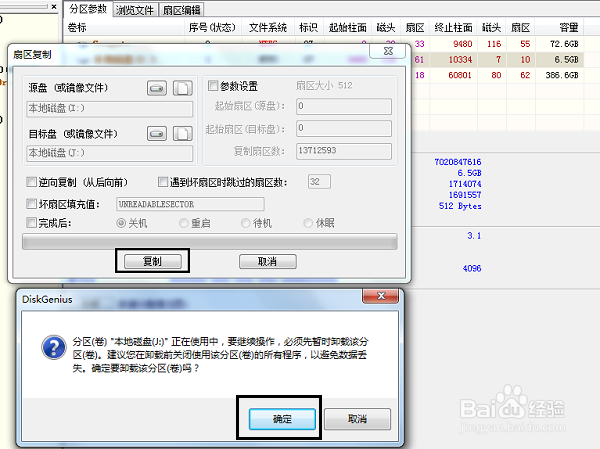The width and height of the screenshot is (600, 449).
Task: Click the 起始柱面 column header
Action: point(347,27)
